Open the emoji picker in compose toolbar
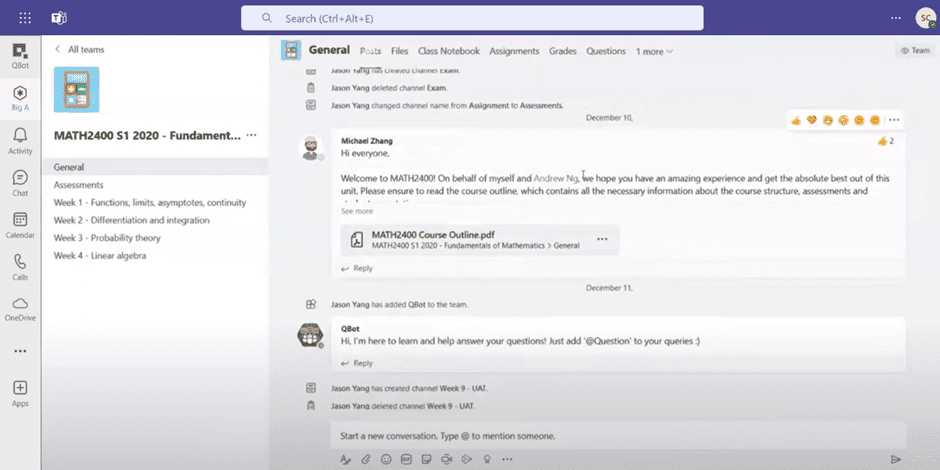Image resolution: width=940 pixels, height=470 pixels. 386,459
